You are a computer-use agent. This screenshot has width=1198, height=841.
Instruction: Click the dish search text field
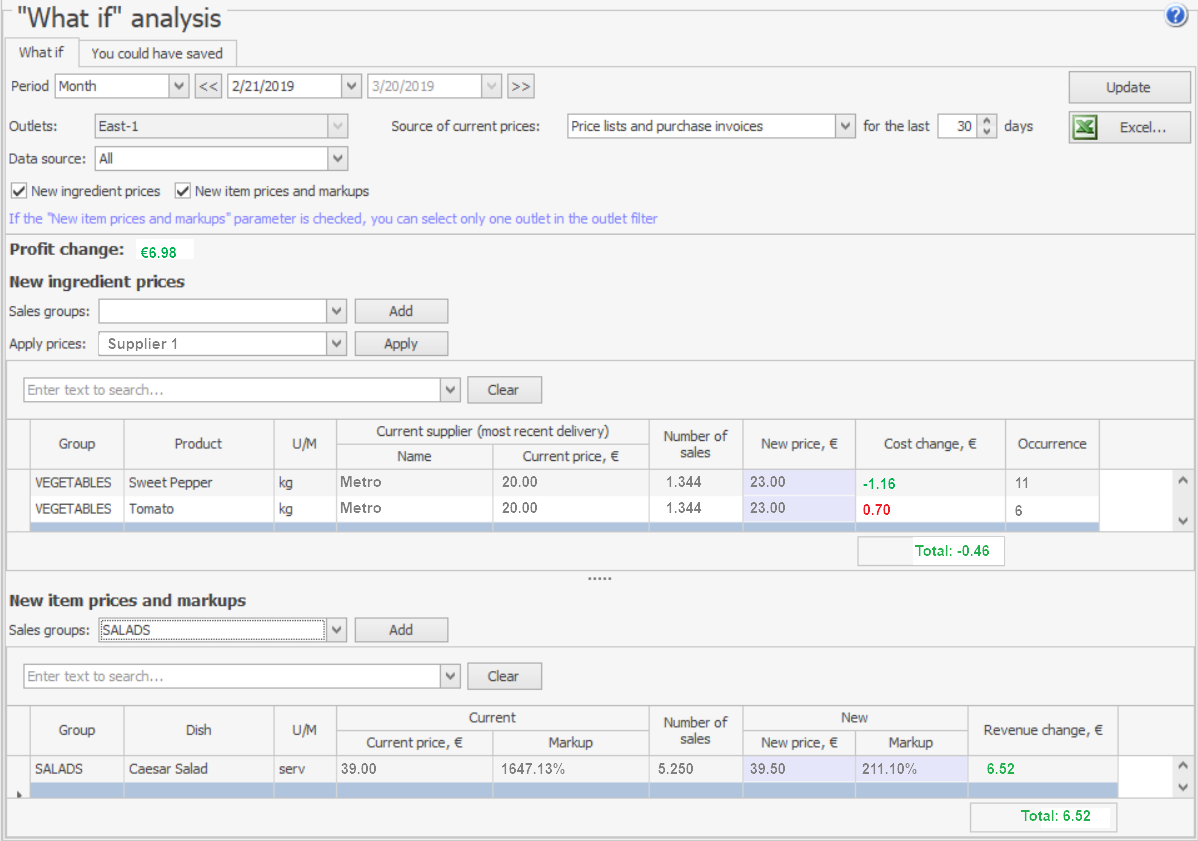coord(232,676)
